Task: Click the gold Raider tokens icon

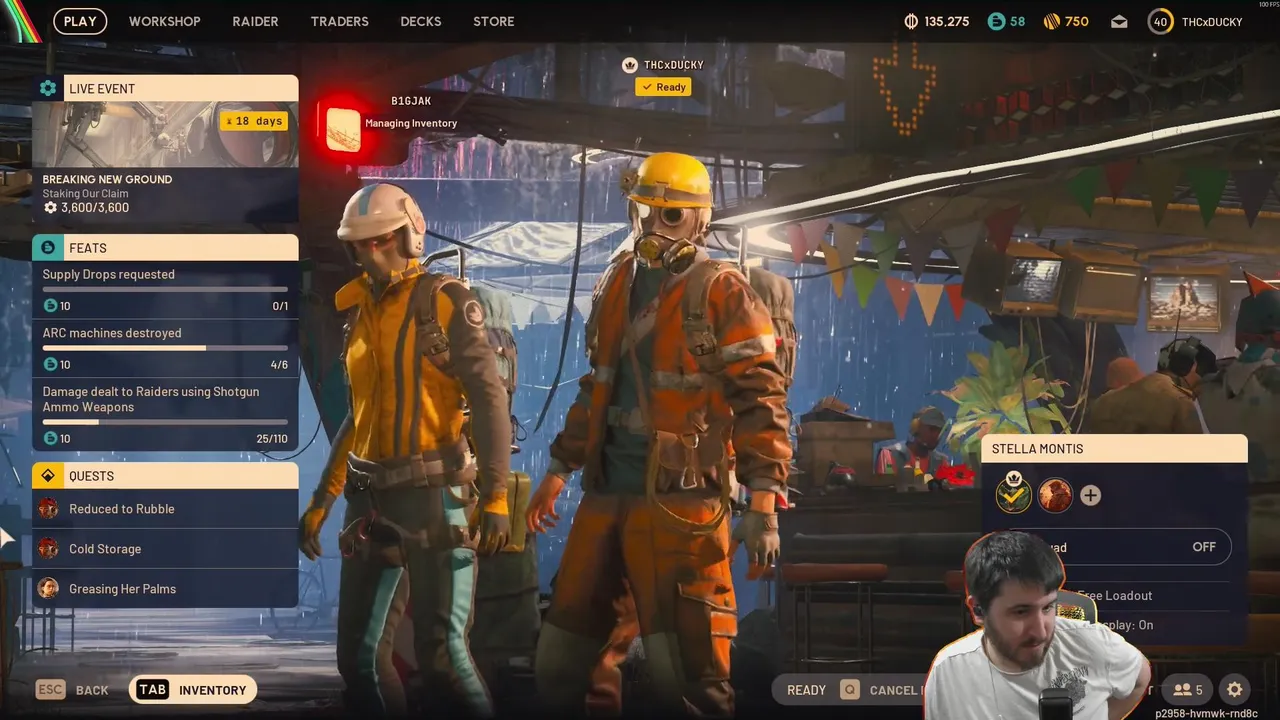Action: click(1051, 21)
